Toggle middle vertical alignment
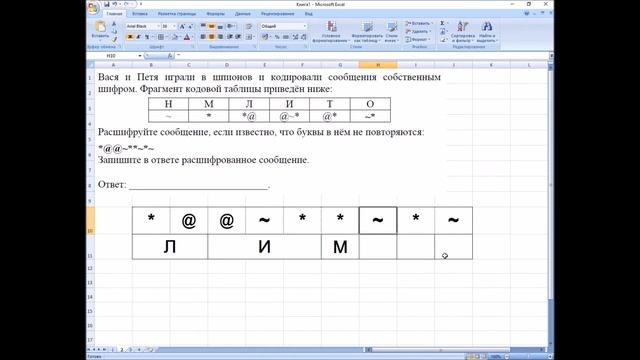 [x=211, y=27]
